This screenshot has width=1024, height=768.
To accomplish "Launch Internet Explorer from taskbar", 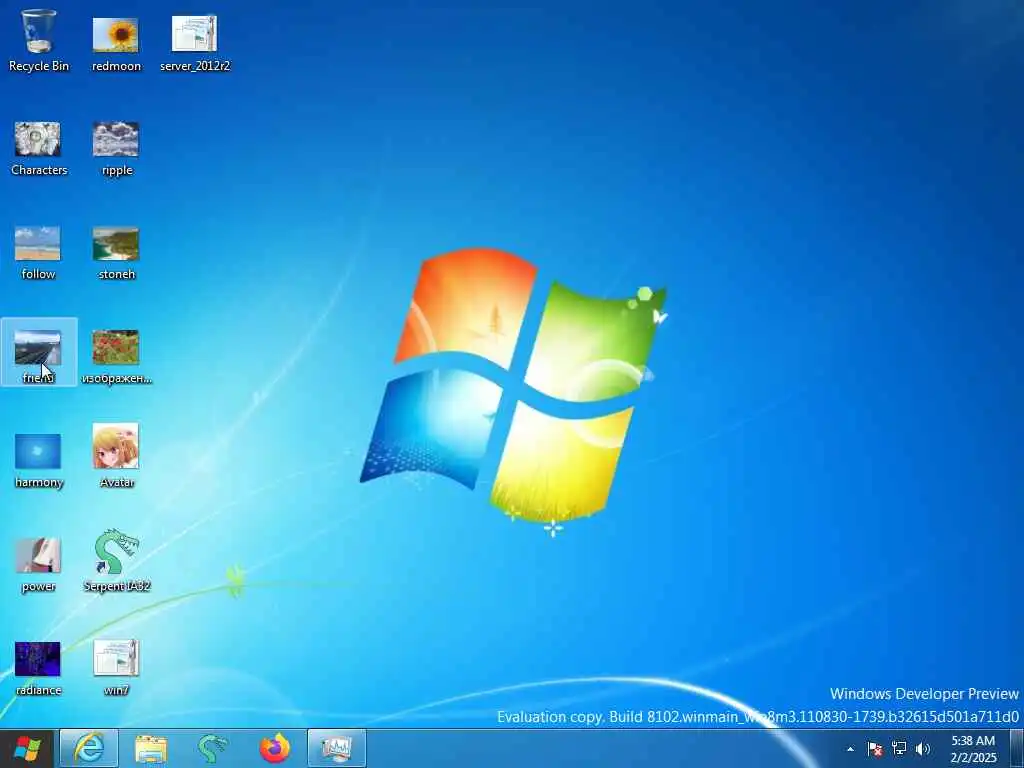I will click(x=89, y=749).
